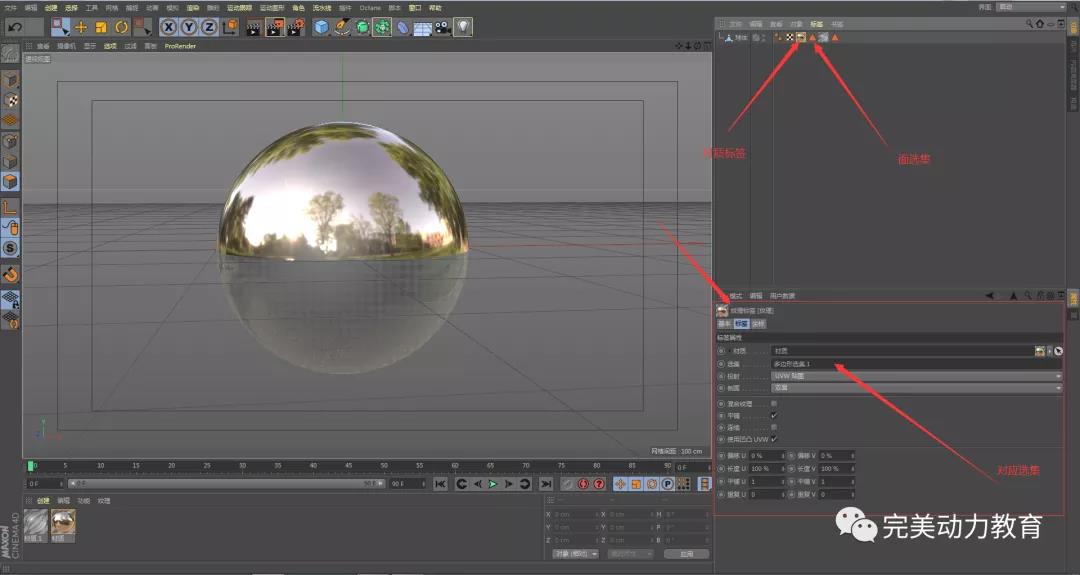Toggle the Tile checkbox
The width and height of the screenshot is (1080, 575).
click(x=774, y=414)
